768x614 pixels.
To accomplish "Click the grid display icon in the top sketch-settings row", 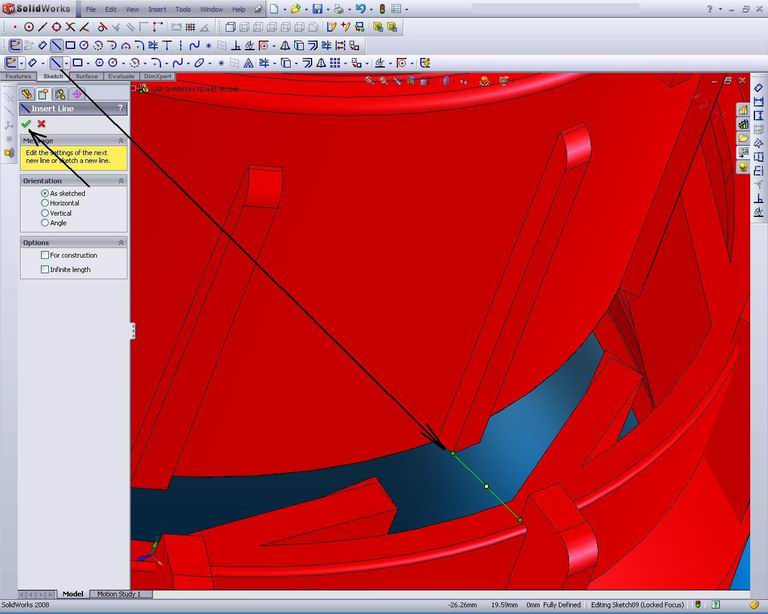I will click(190, 27).
